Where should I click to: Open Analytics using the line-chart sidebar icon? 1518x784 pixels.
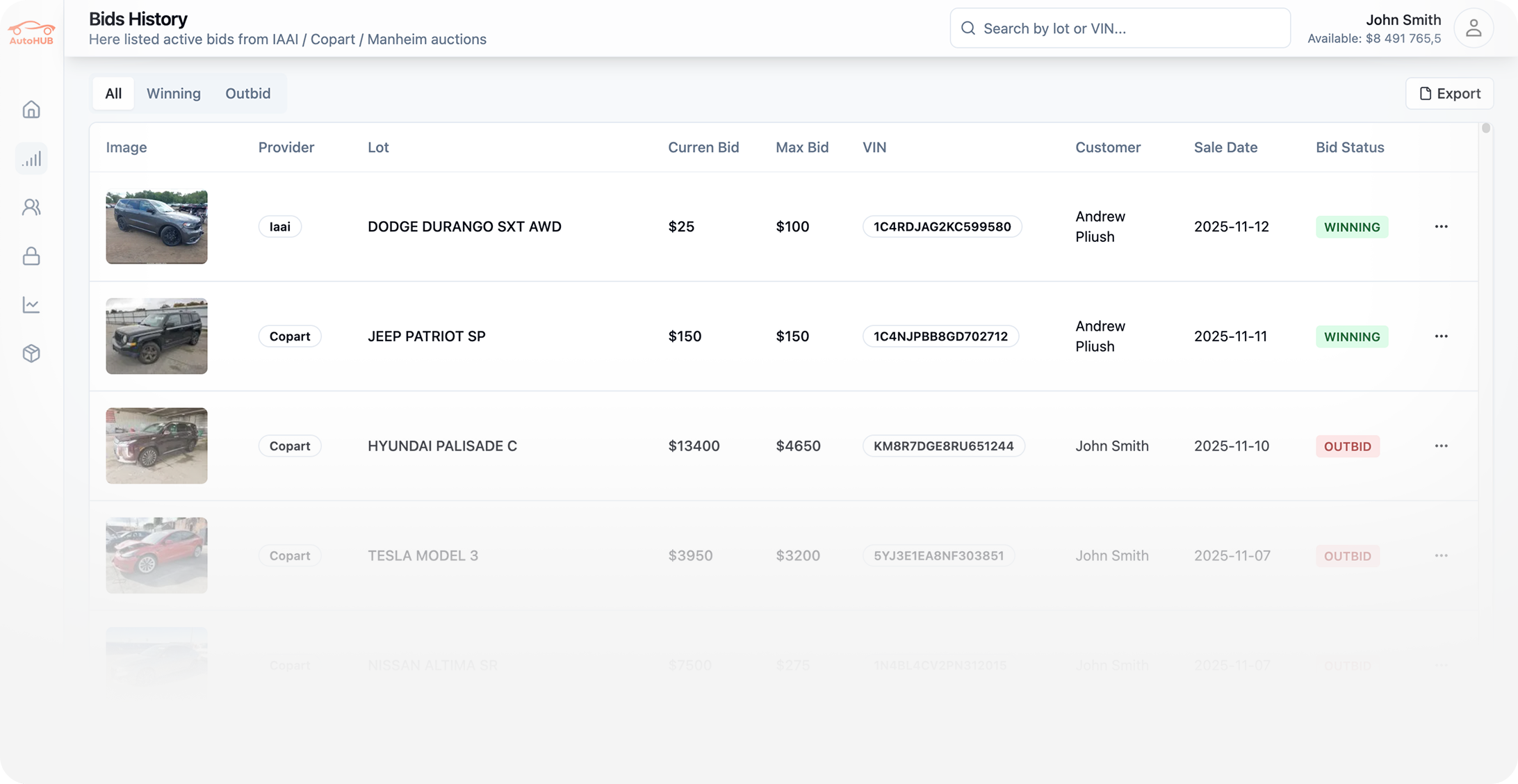31,304
